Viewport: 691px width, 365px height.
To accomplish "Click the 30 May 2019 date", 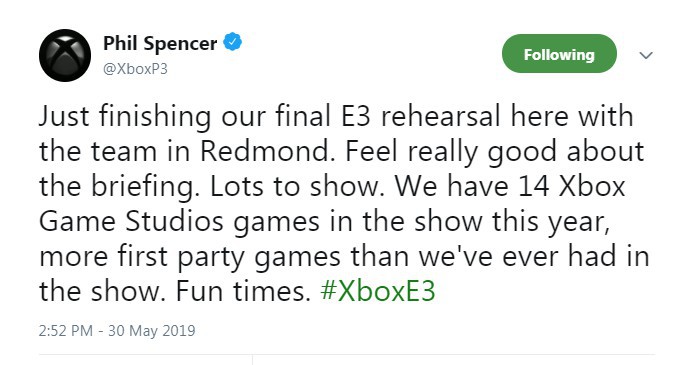I will pyautogui.click(x=152, y=331).
